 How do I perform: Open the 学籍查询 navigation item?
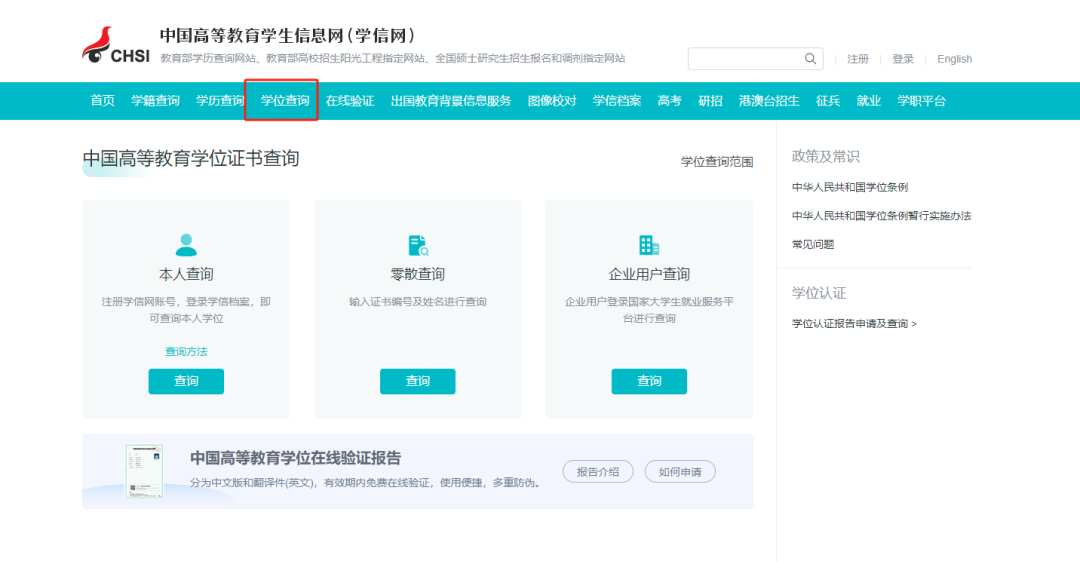tap(155, 101)
